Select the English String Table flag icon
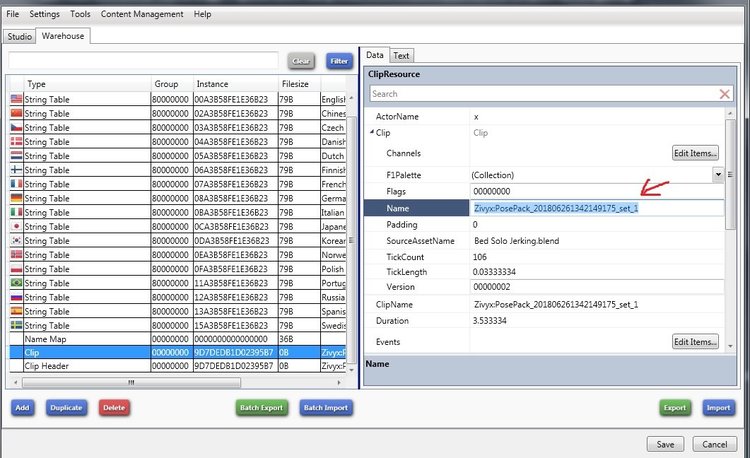750x458 pixels. point(16,99)
